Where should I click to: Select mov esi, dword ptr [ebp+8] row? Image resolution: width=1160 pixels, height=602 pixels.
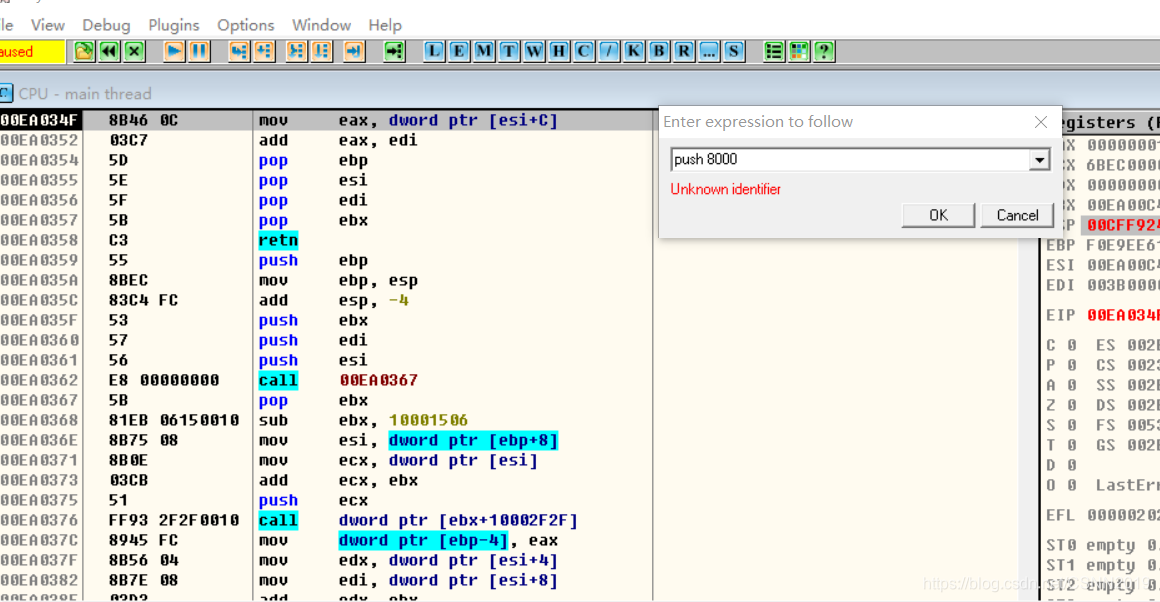[x=326, y=441]
